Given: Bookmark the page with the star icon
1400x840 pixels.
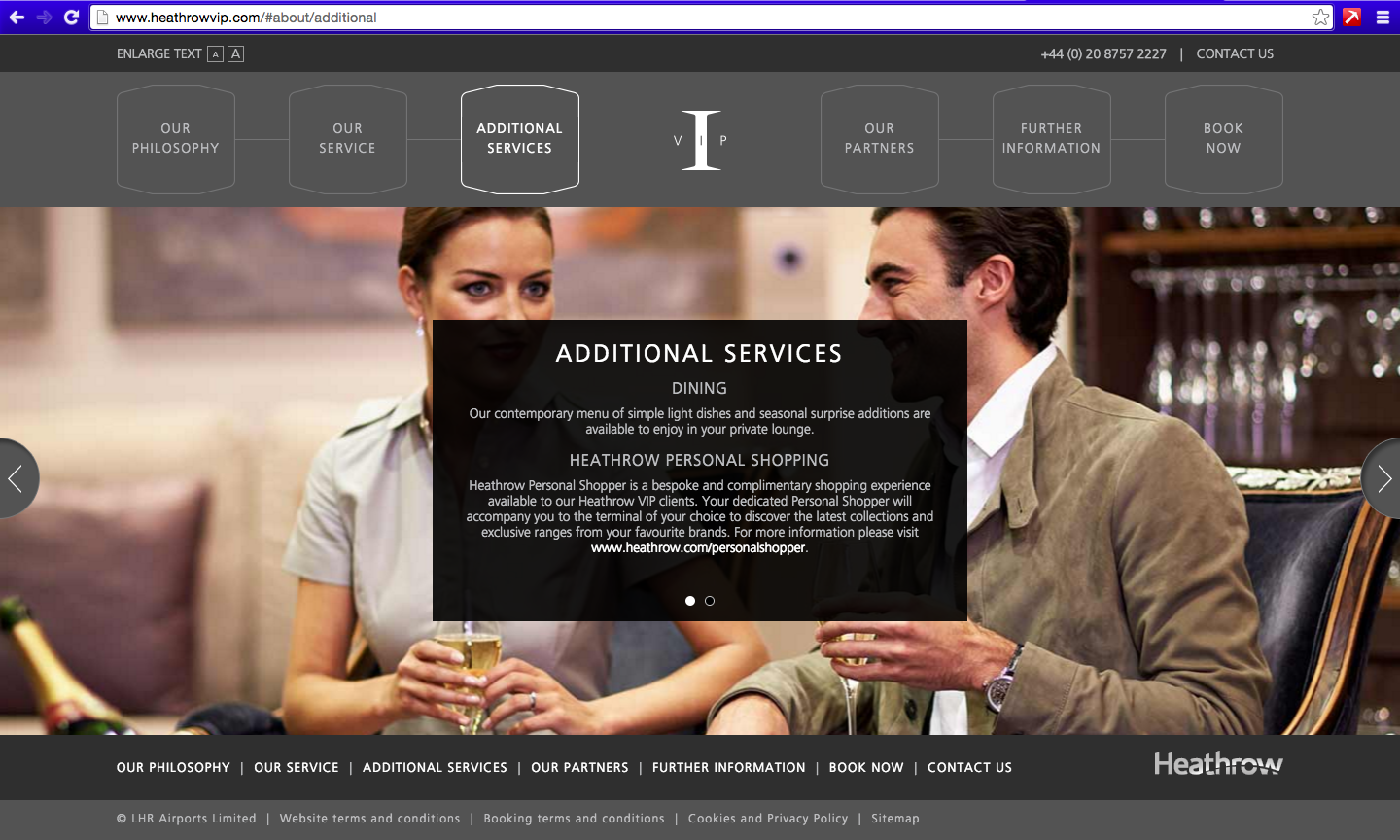Looking at the screenshot, I should point(1320,17).
